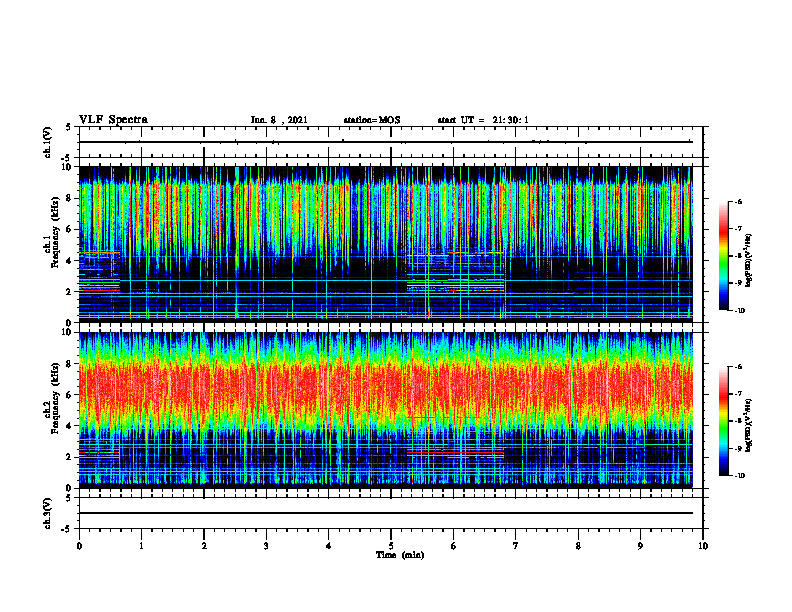Click the "-9" tick on ch.2 color bar

point(737,448)
